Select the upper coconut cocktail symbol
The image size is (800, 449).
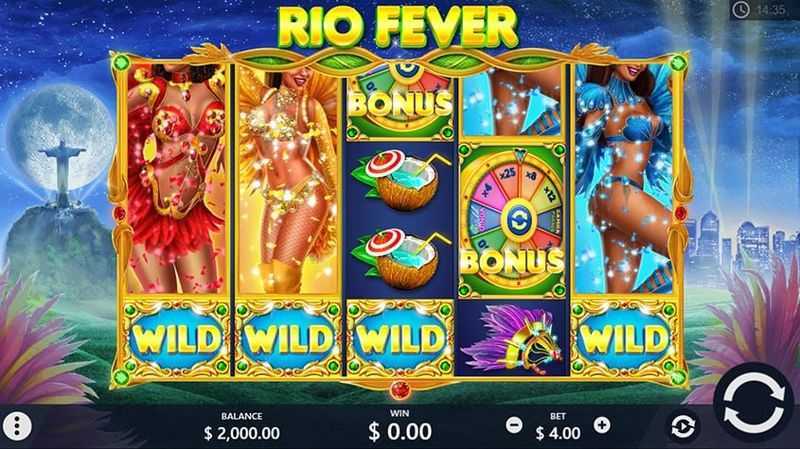[399, 182]
